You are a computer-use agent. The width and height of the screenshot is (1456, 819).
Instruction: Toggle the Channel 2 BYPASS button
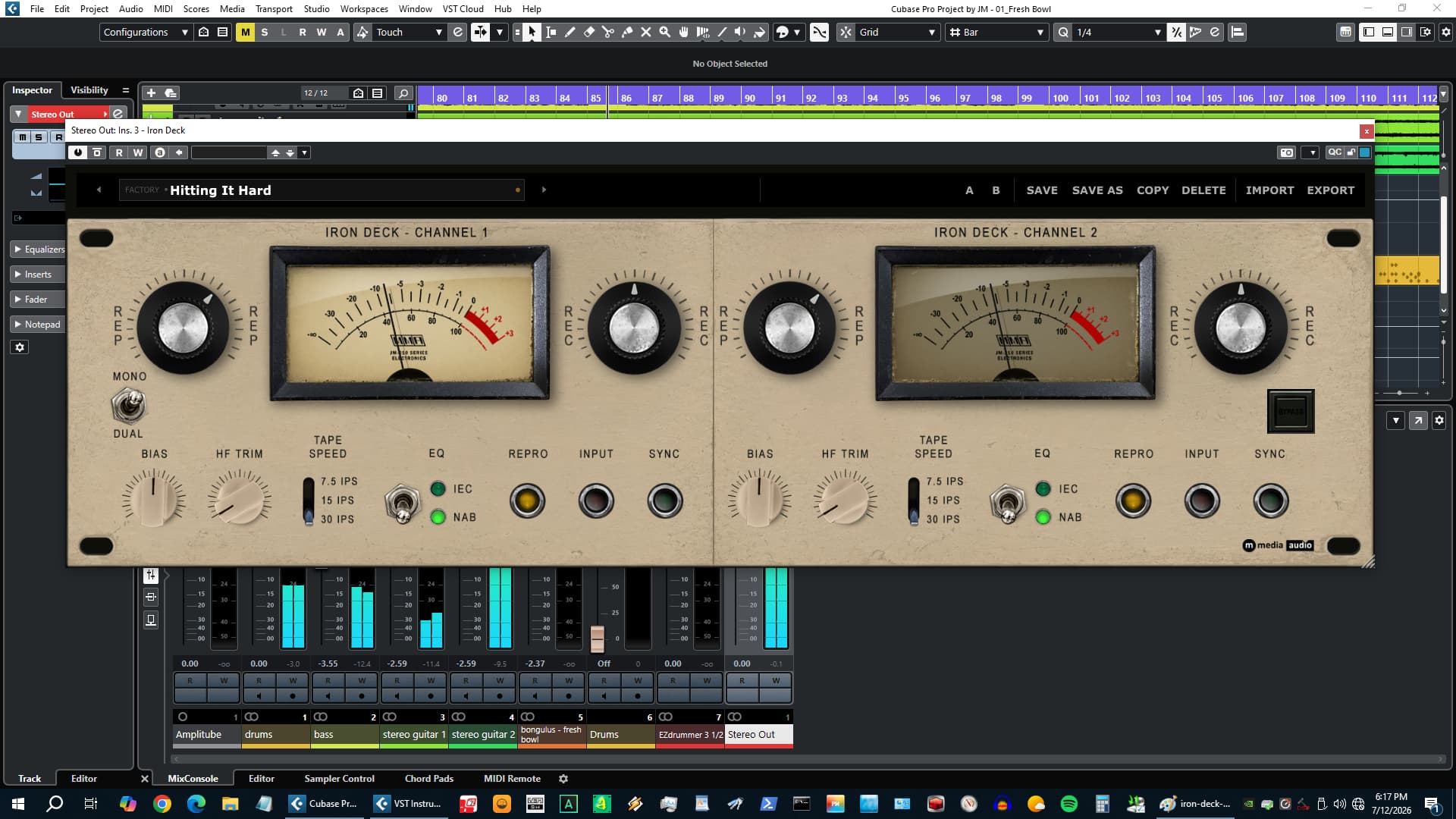click(x=1291, y=411)
